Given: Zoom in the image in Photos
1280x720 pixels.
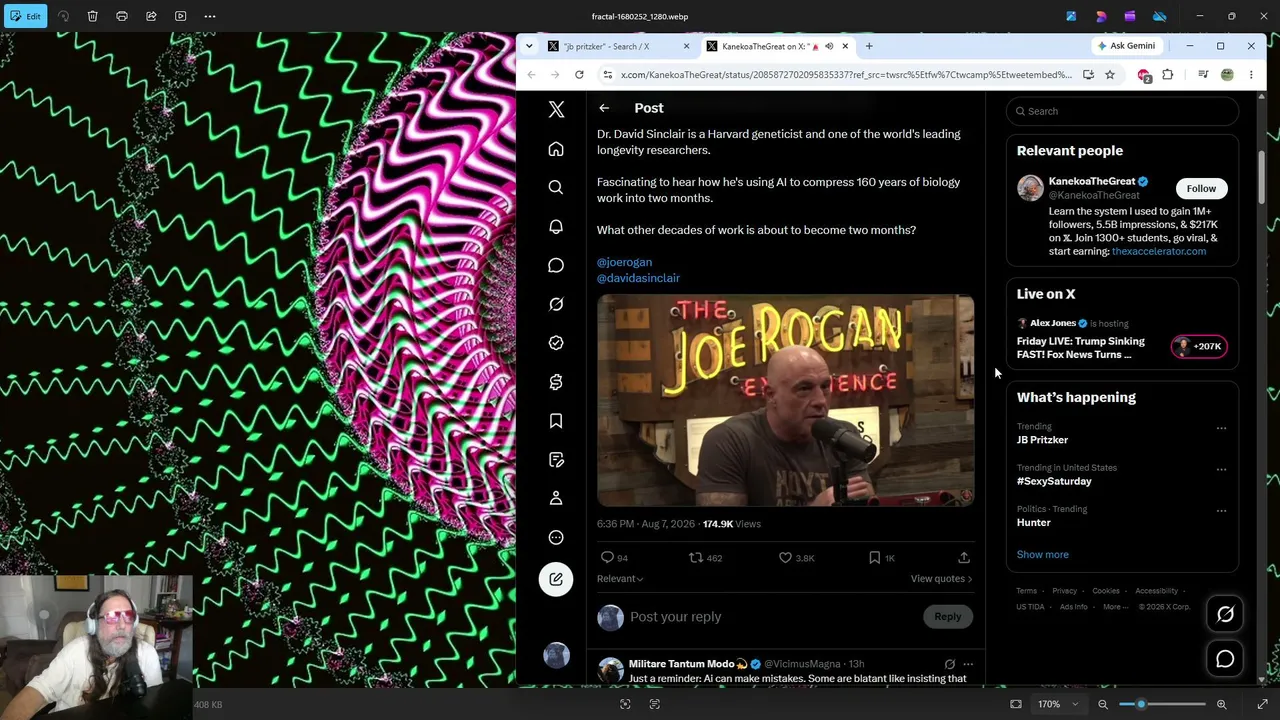Looking at the screenshot, I should 1221,704.
